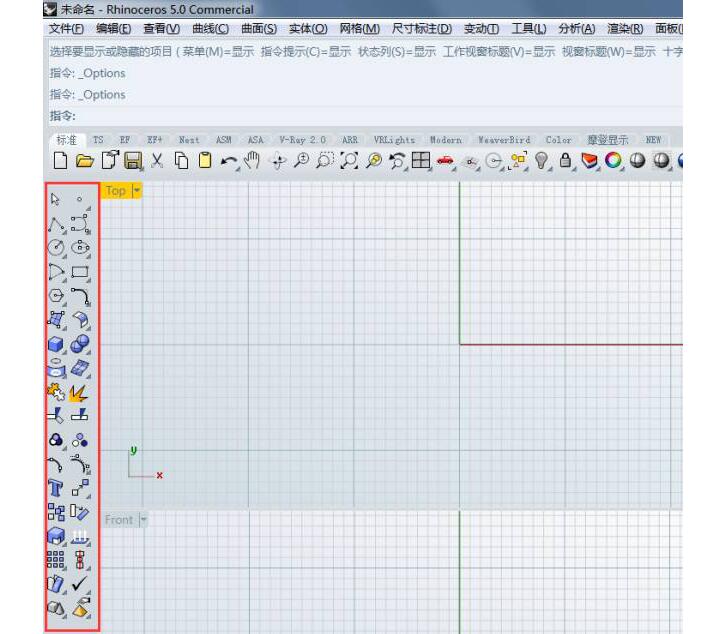Select the arrow selection tool in sidebar
This screenshot has height=634, width=727.
(56, 200)
